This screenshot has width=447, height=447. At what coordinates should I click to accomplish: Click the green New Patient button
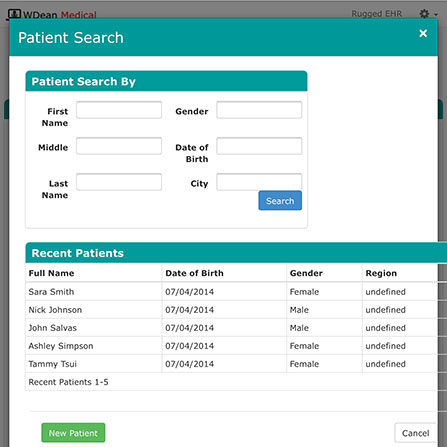click(73, 433)
